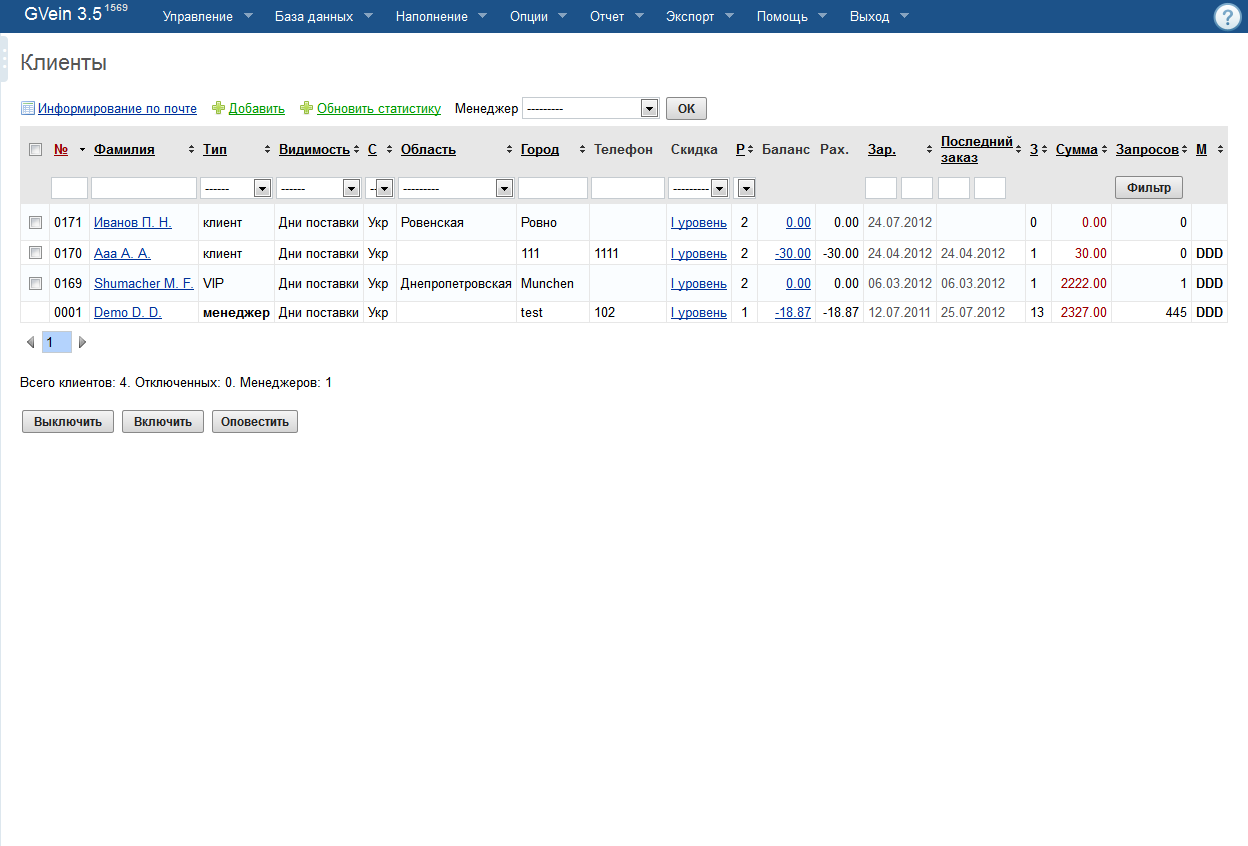Click the green plus update statistics icon
This screenshot has width=1248, height=846.
(307, 108)
